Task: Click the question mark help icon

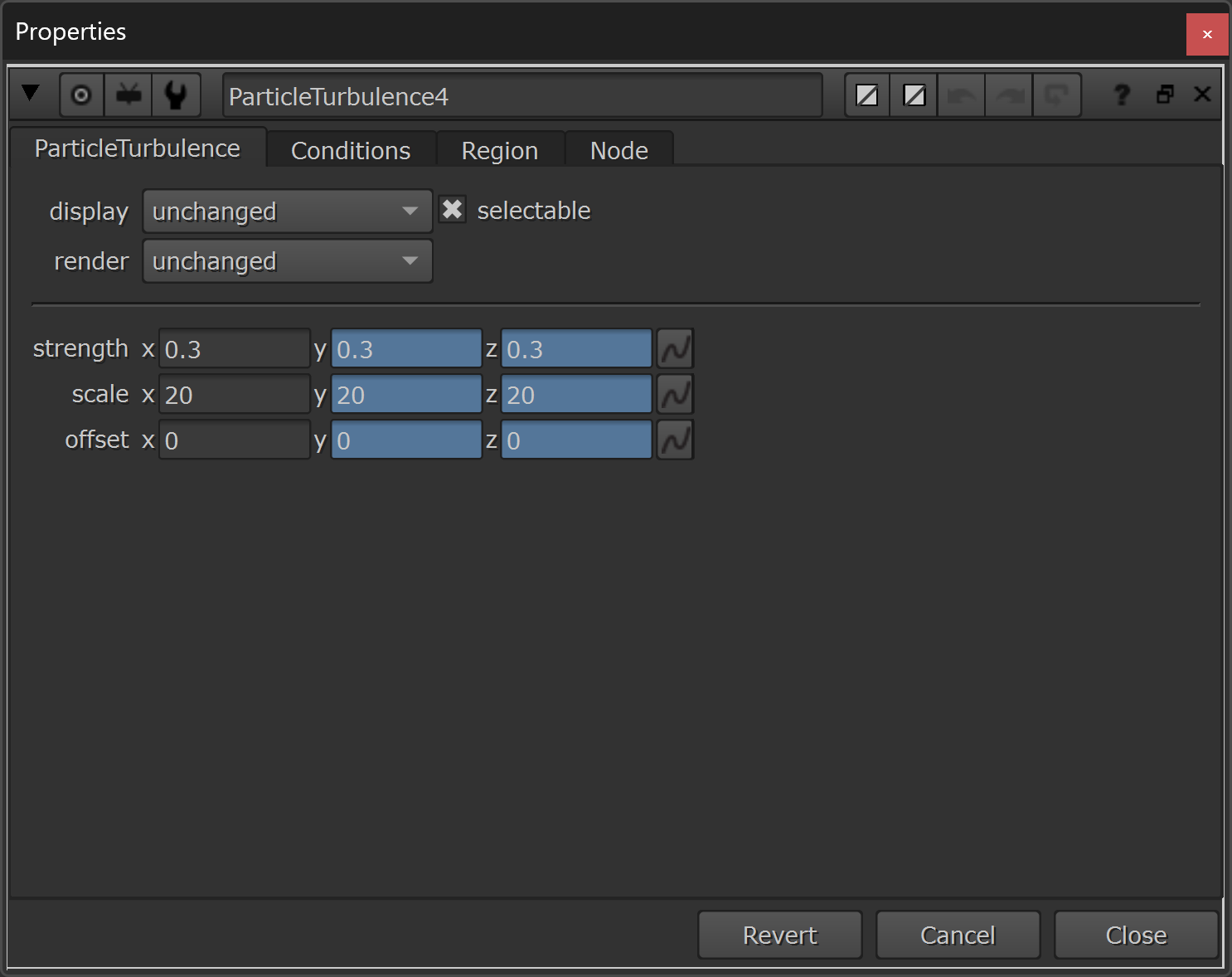Action: coord(1122,95)
